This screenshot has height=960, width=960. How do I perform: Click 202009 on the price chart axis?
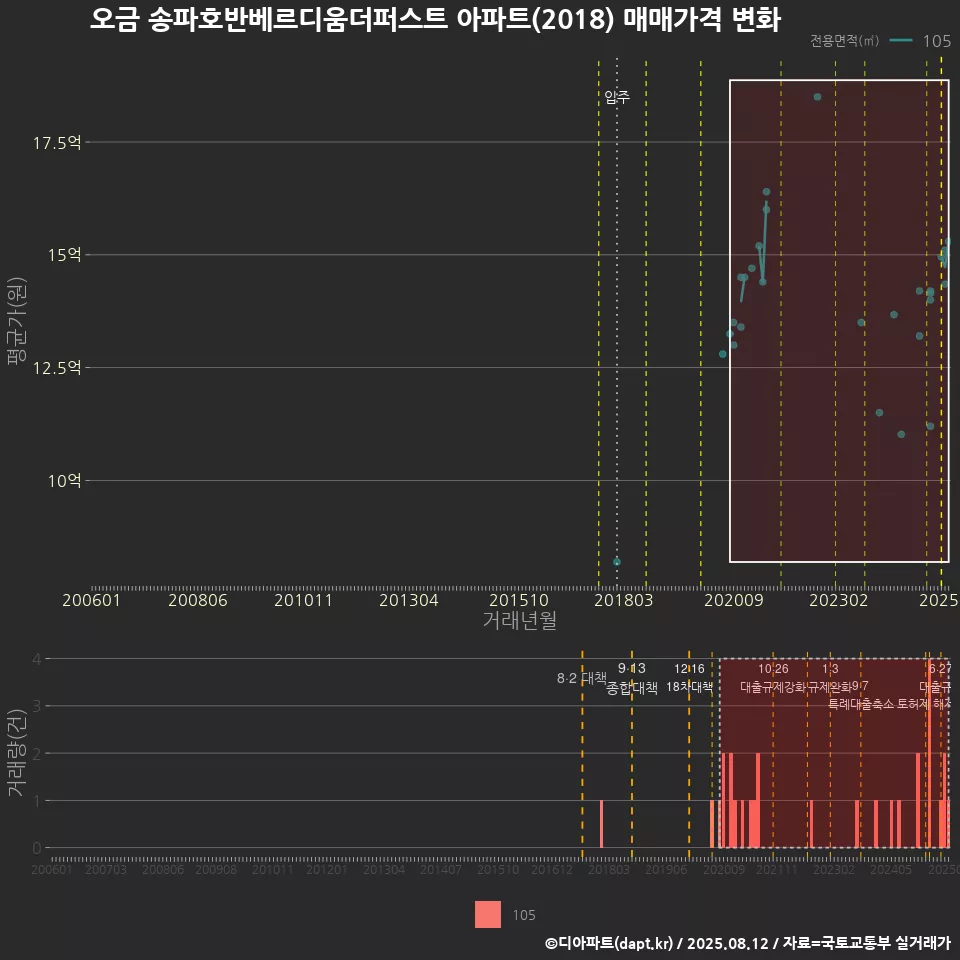pos(734,600)
